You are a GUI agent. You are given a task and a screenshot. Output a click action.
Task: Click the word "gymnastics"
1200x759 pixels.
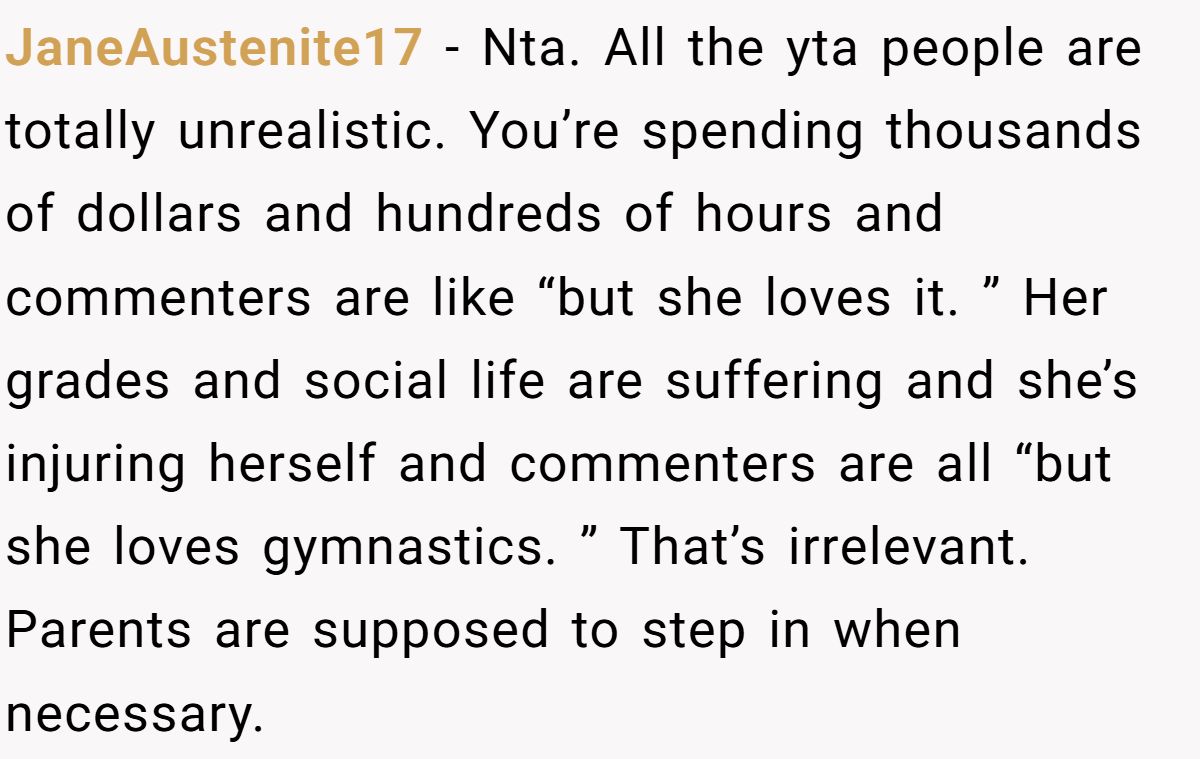(x=410, y=548)
